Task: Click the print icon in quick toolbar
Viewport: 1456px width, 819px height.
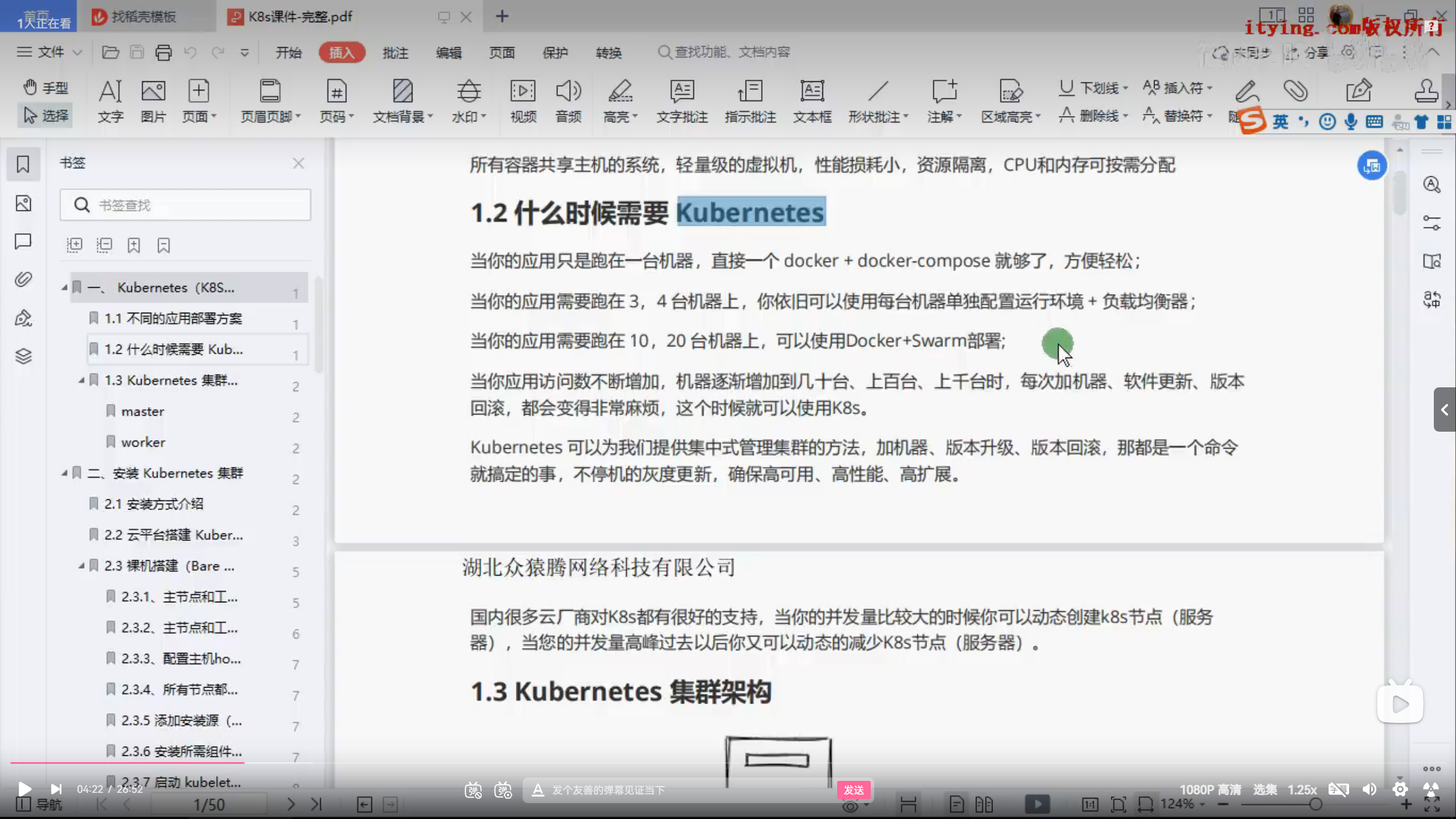Action: (x=164, y=52)
